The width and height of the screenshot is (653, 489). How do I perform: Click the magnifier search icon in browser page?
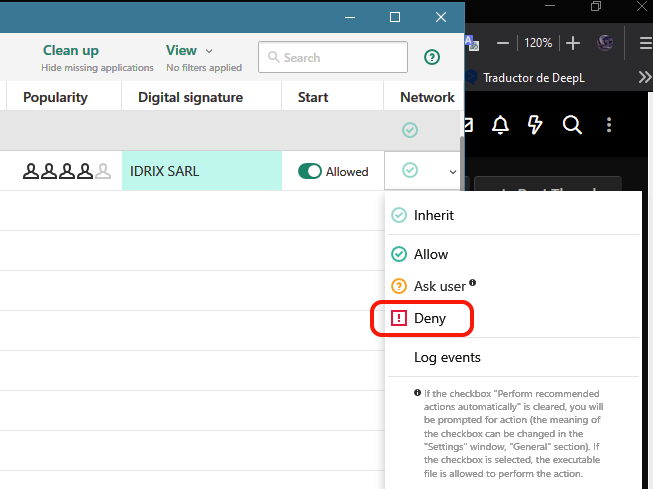pyautogui.click(x=572, y=124)
